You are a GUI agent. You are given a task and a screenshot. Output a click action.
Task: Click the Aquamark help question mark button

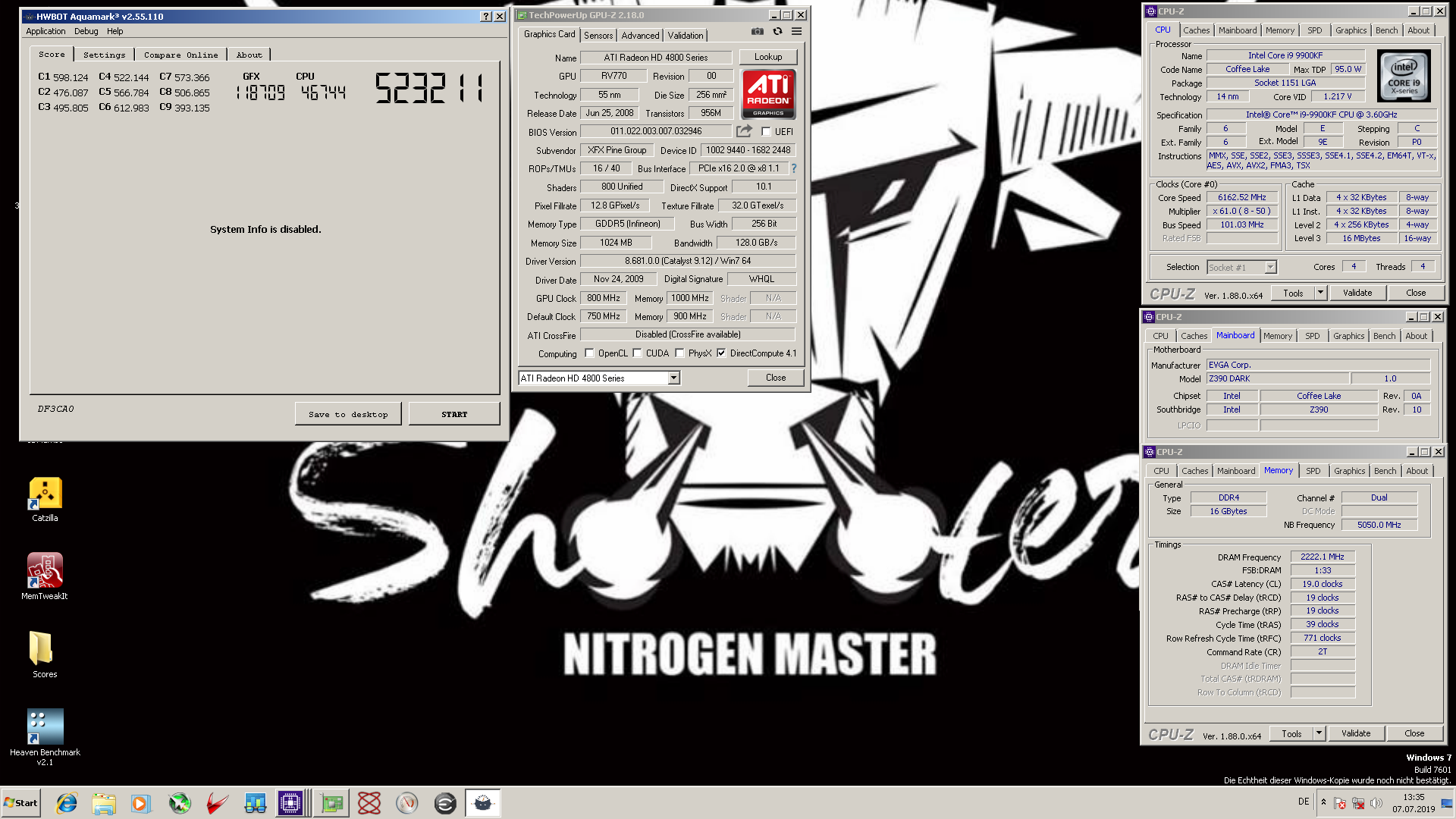486,16
